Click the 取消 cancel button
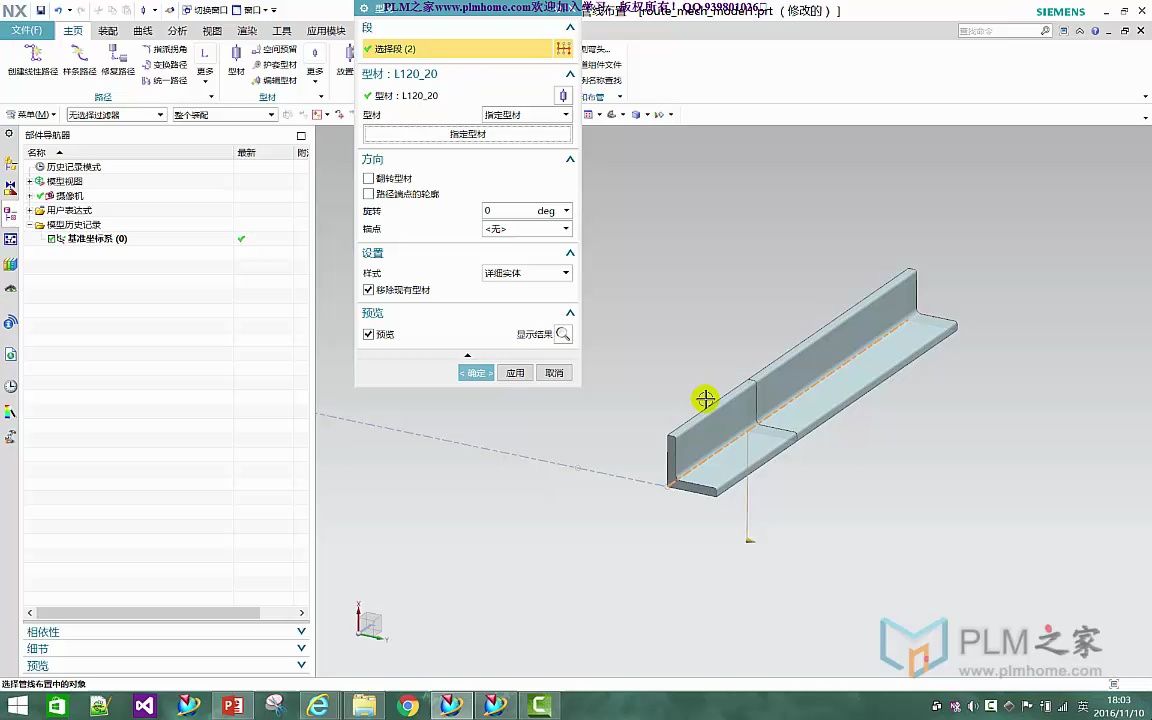The height and width of the screenshot is (720, 1152). [554, 373]
